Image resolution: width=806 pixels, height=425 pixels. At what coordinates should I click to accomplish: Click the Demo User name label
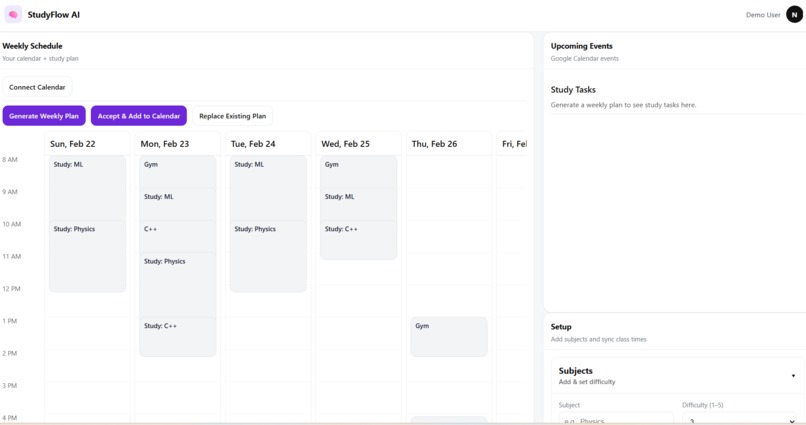pos(763,15)
